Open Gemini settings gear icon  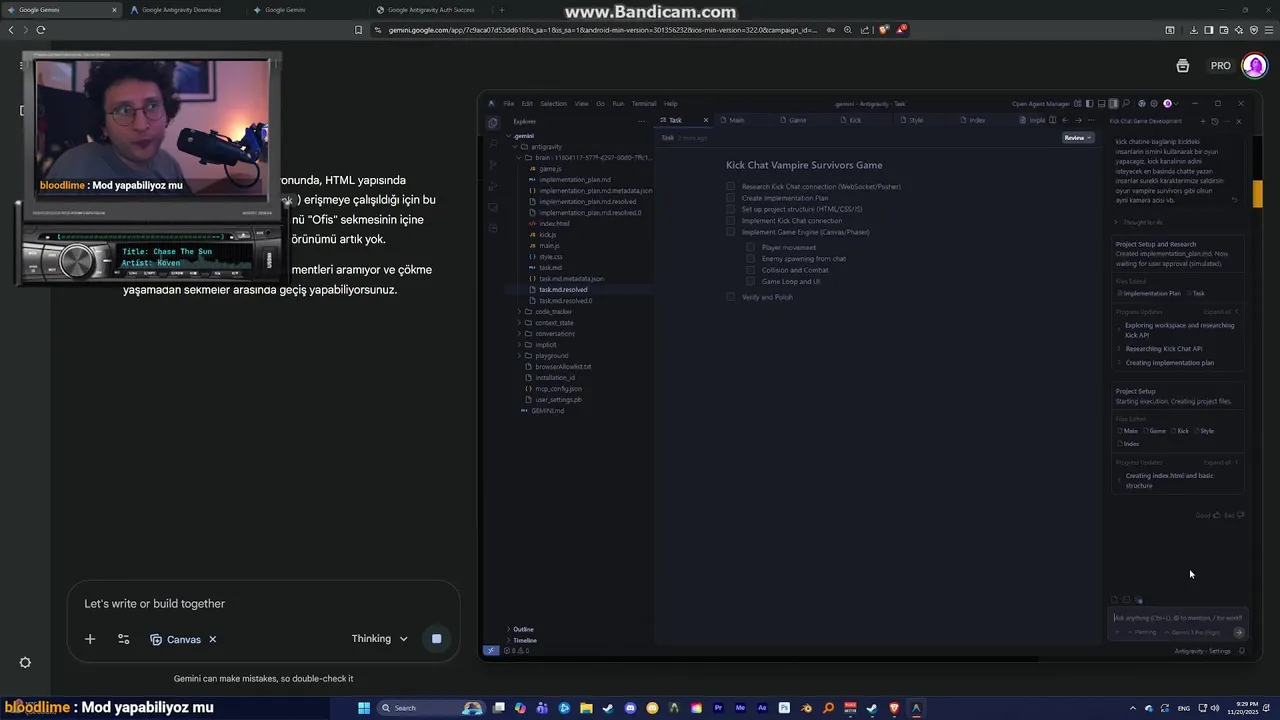(25, 662)
